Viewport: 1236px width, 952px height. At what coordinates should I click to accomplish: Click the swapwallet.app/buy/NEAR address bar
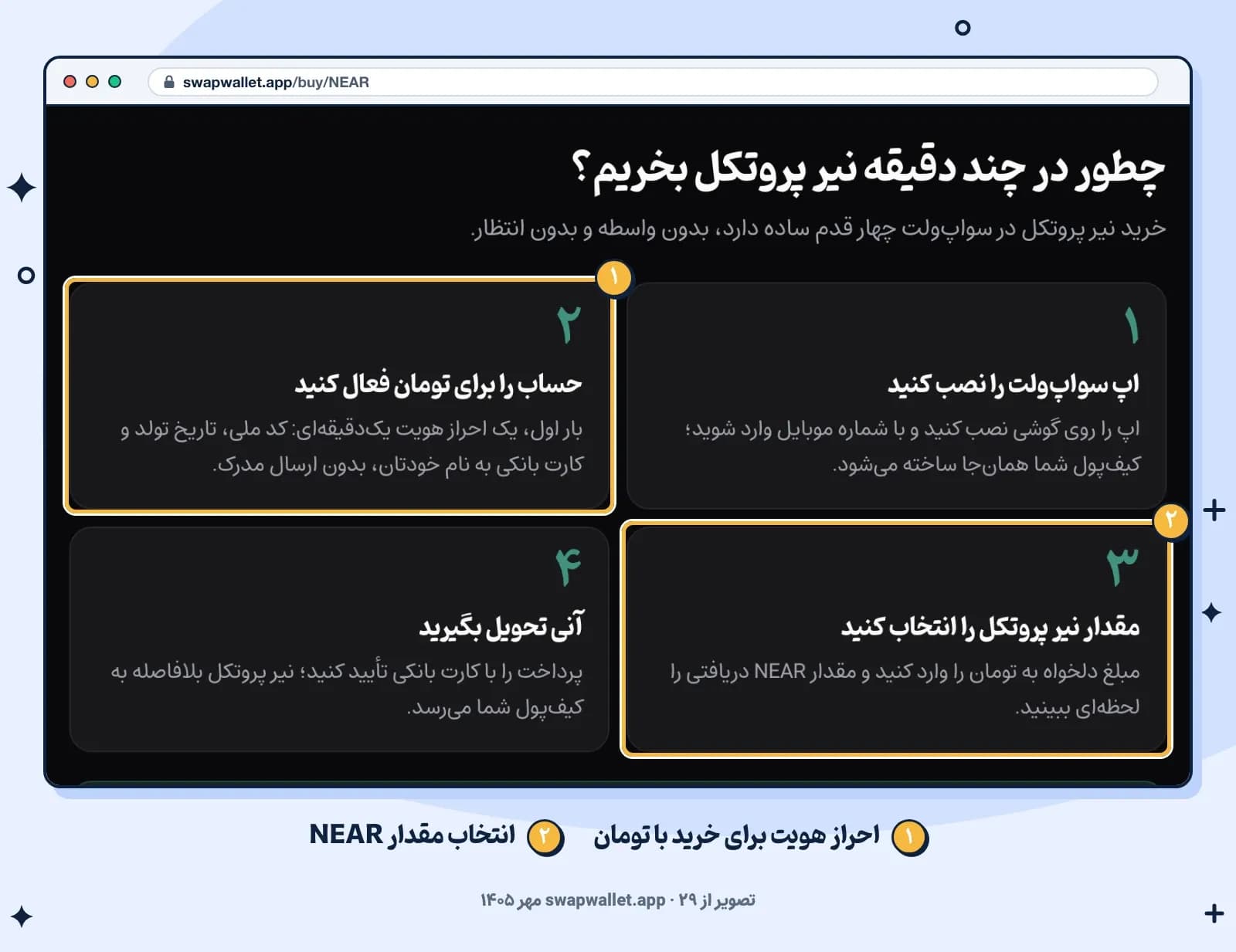(x=653, y=82)
